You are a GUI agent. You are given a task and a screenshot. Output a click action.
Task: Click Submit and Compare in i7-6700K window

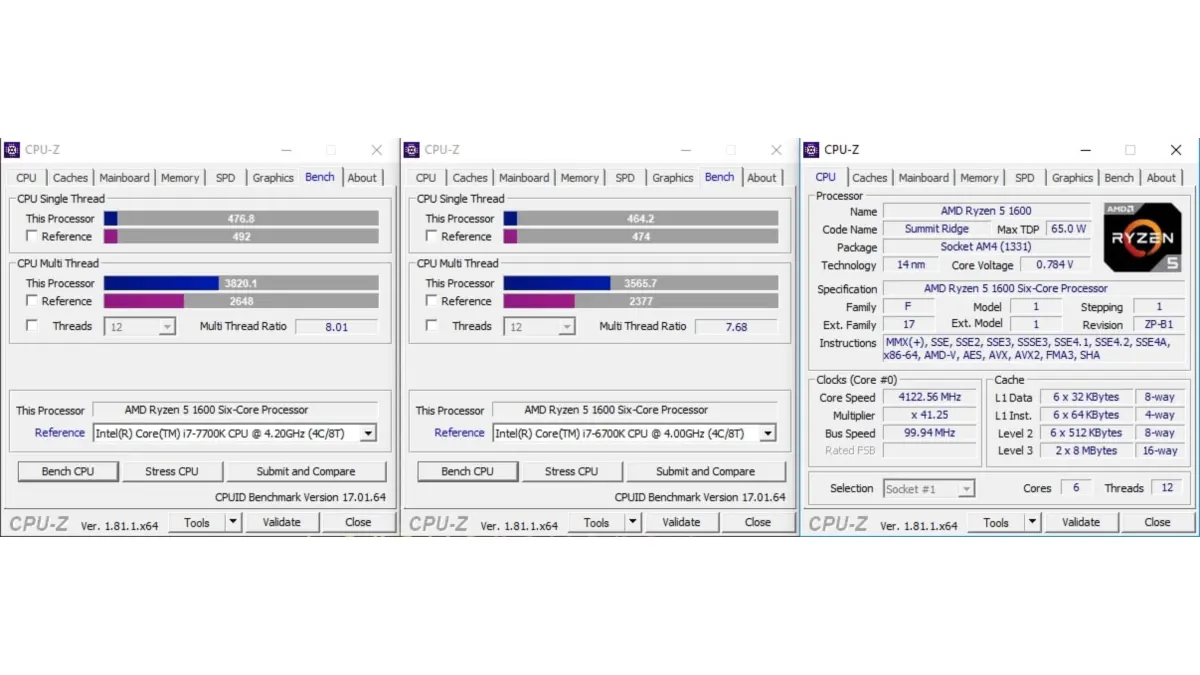[705, 471]
